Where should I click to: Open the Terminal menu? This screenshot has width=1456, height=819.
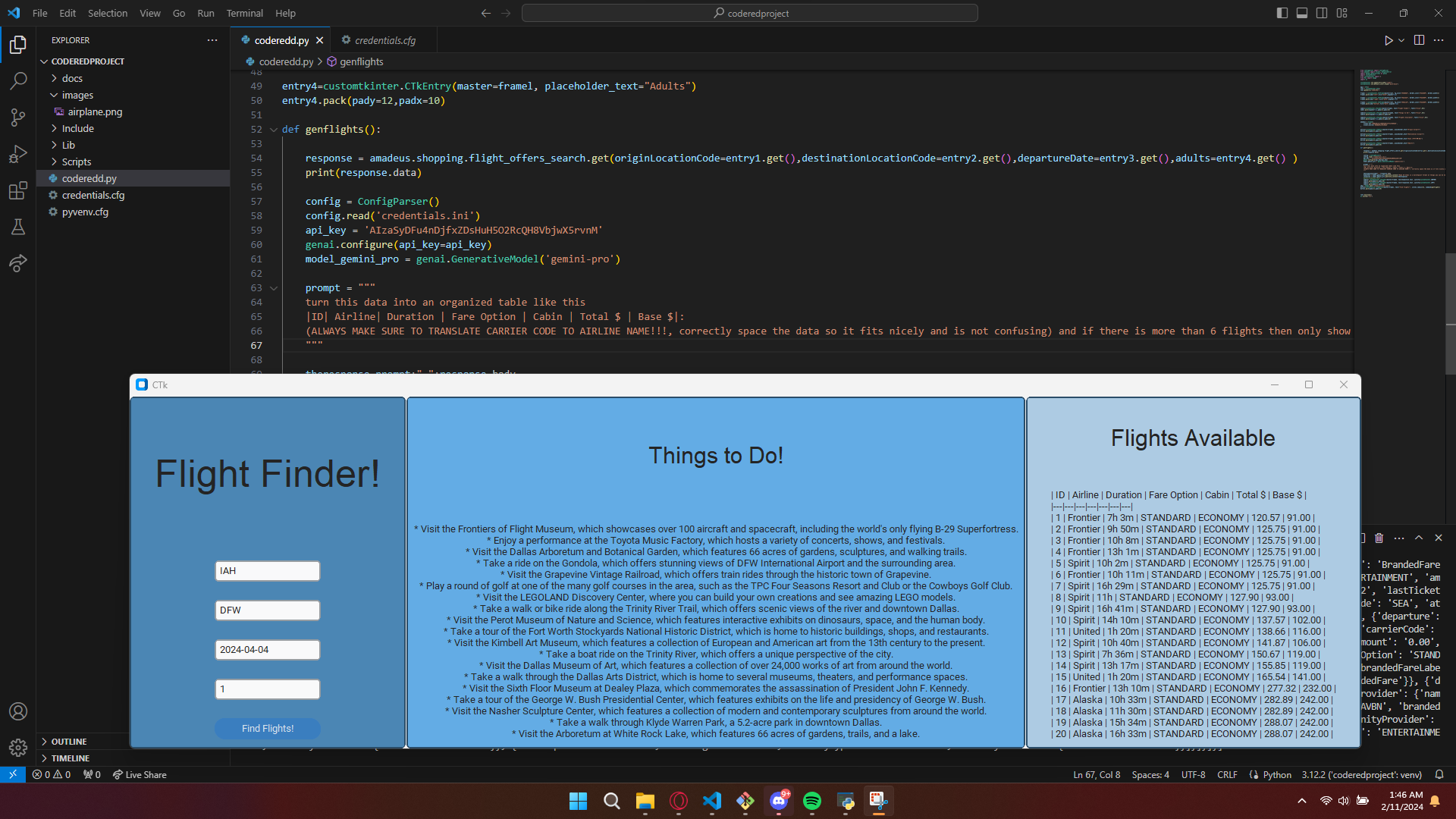point(244,13)
